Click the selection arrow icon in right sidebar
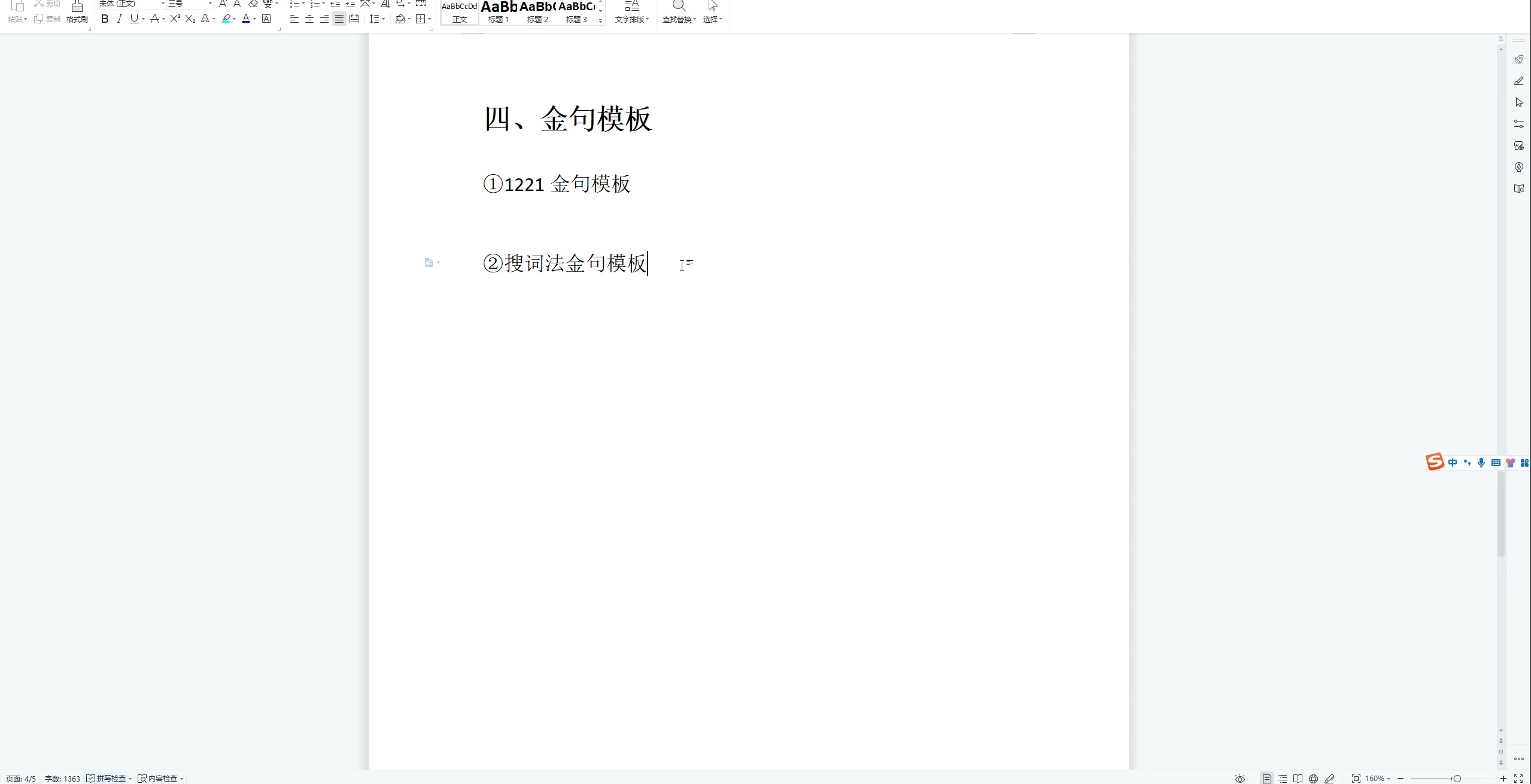This screenshot has width=1531, height=784. tap(1518, 102)
